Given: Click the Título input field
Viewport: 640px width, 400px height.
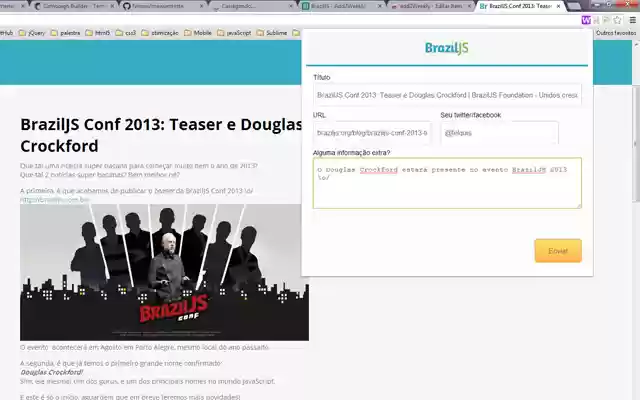Looking at the screenshot, I should tap(447, 95).
